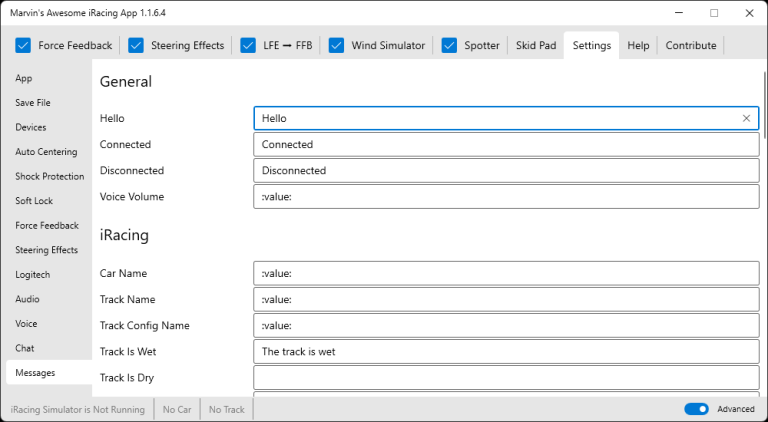This screenshot has height=422, width=768.
Task: Switch to the Help tab
Action: [638, 45]
